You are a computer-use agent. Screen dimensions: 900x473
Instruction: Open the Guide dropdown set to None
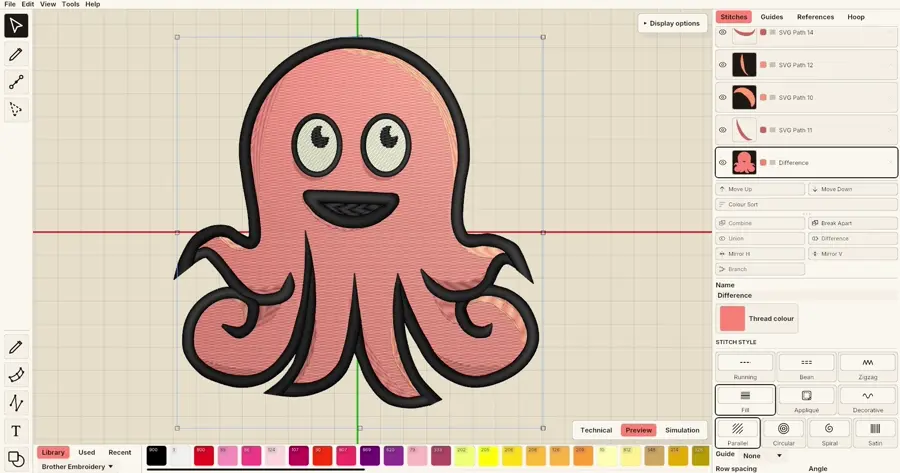pos(762,456)
